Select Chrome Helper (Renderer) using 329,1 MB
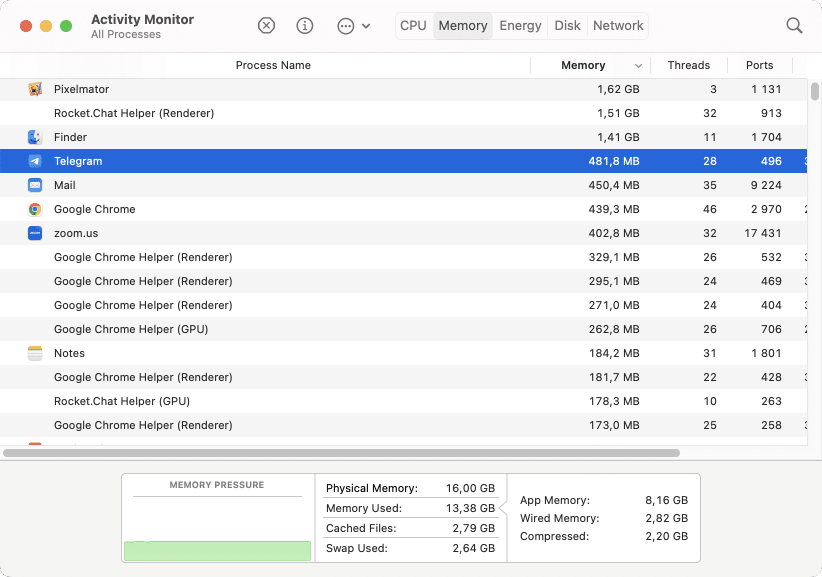Image resolution: width=822 pixels, height=577 pixels. [x=403, y=257]
